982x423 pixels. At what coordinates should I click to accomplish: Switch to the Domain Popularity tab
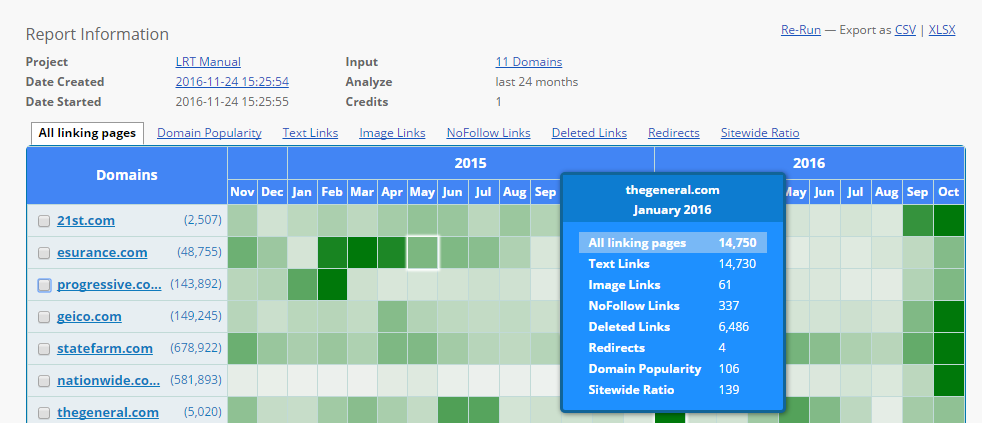[x=209, y=133]
